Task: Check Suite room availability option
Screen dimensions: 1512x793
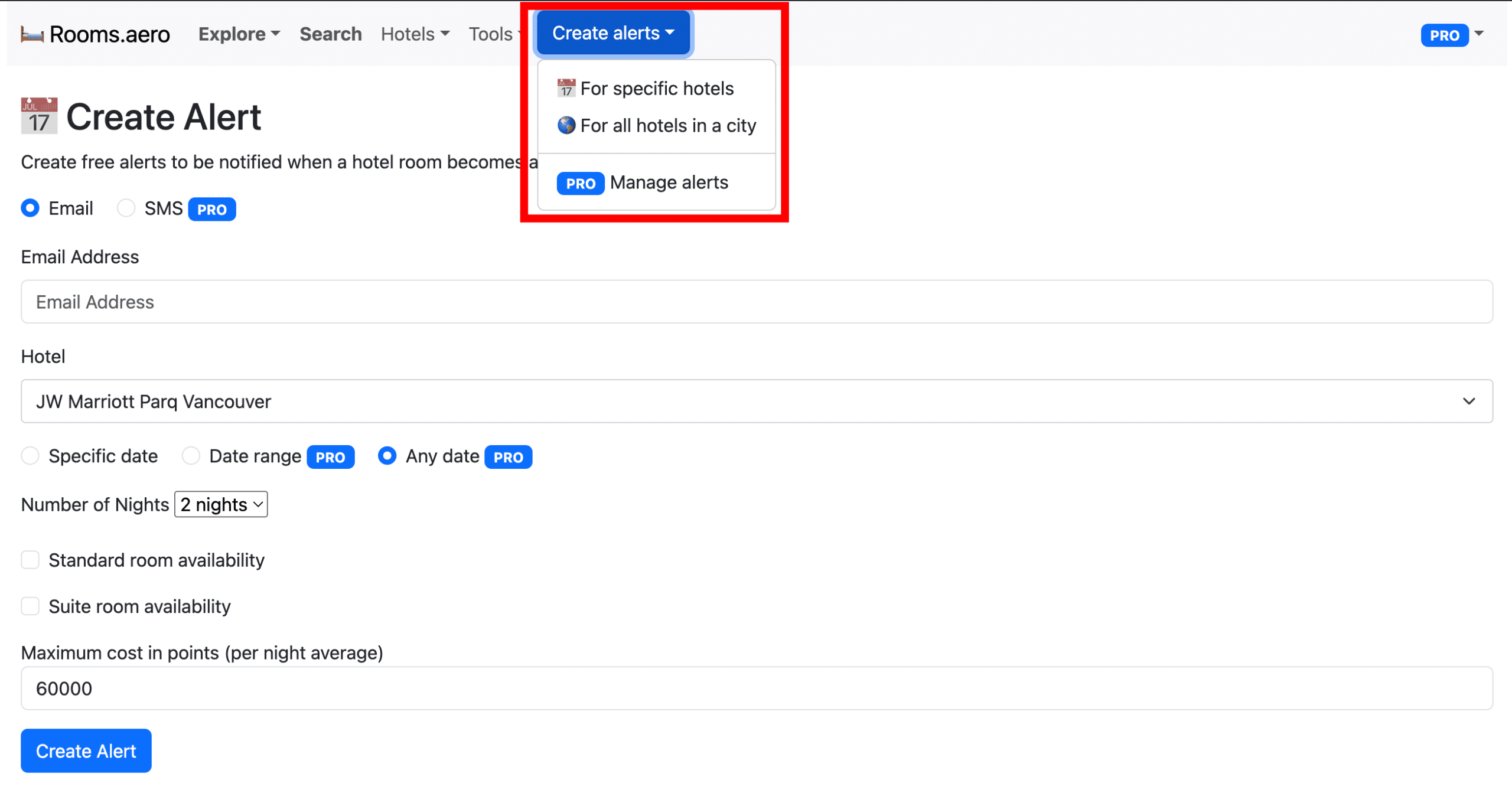Action: (x=30, y=606)
